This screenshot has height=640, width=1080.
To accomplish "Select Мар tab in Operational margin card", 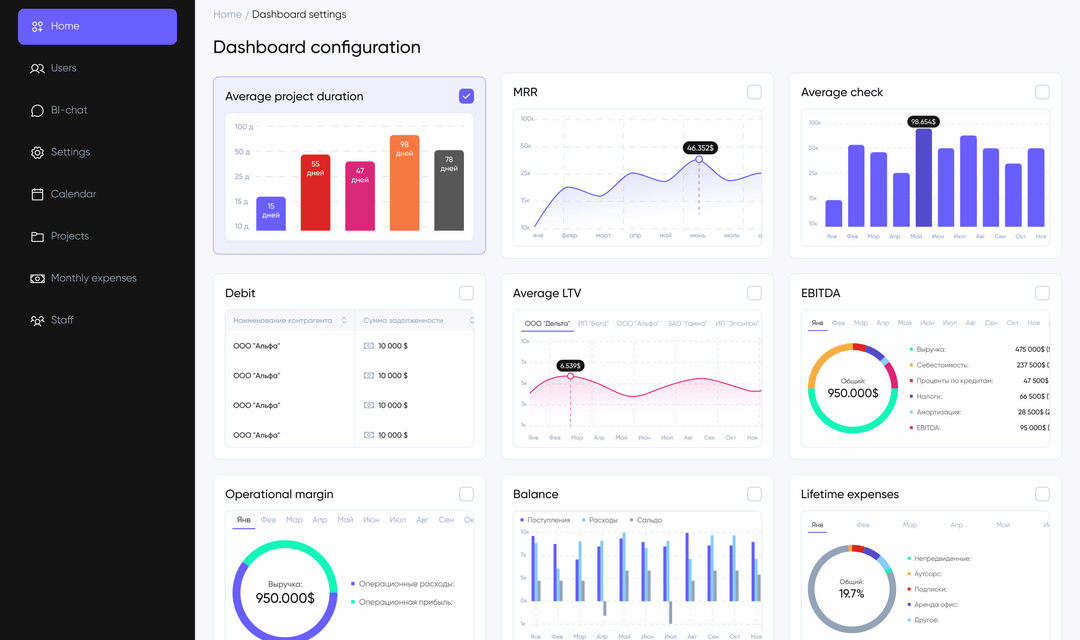I will [294, 520].
